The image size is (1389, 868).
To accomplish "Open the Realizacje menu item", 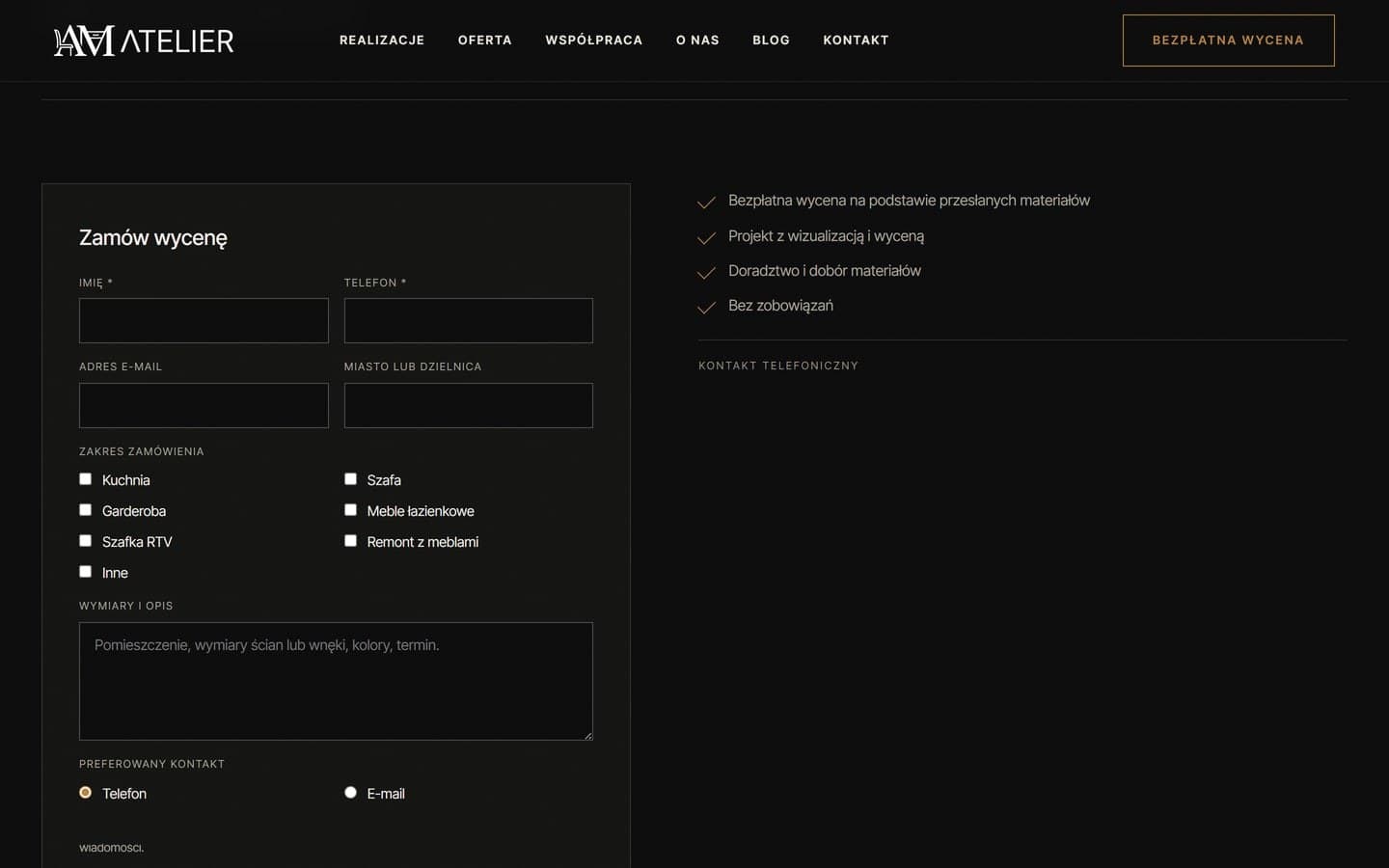I will click(382, 41).
